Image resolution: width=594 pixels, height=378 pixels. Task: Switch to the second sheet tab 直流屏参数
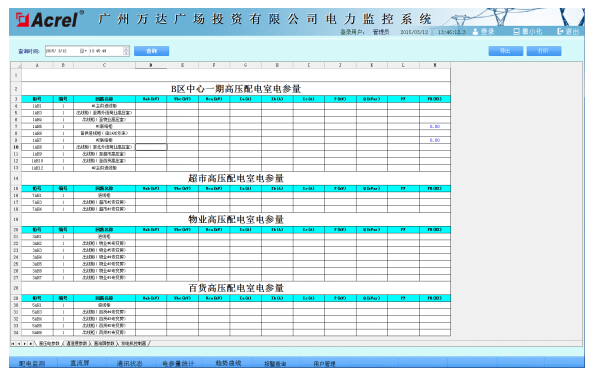click(x=76, y=344)
